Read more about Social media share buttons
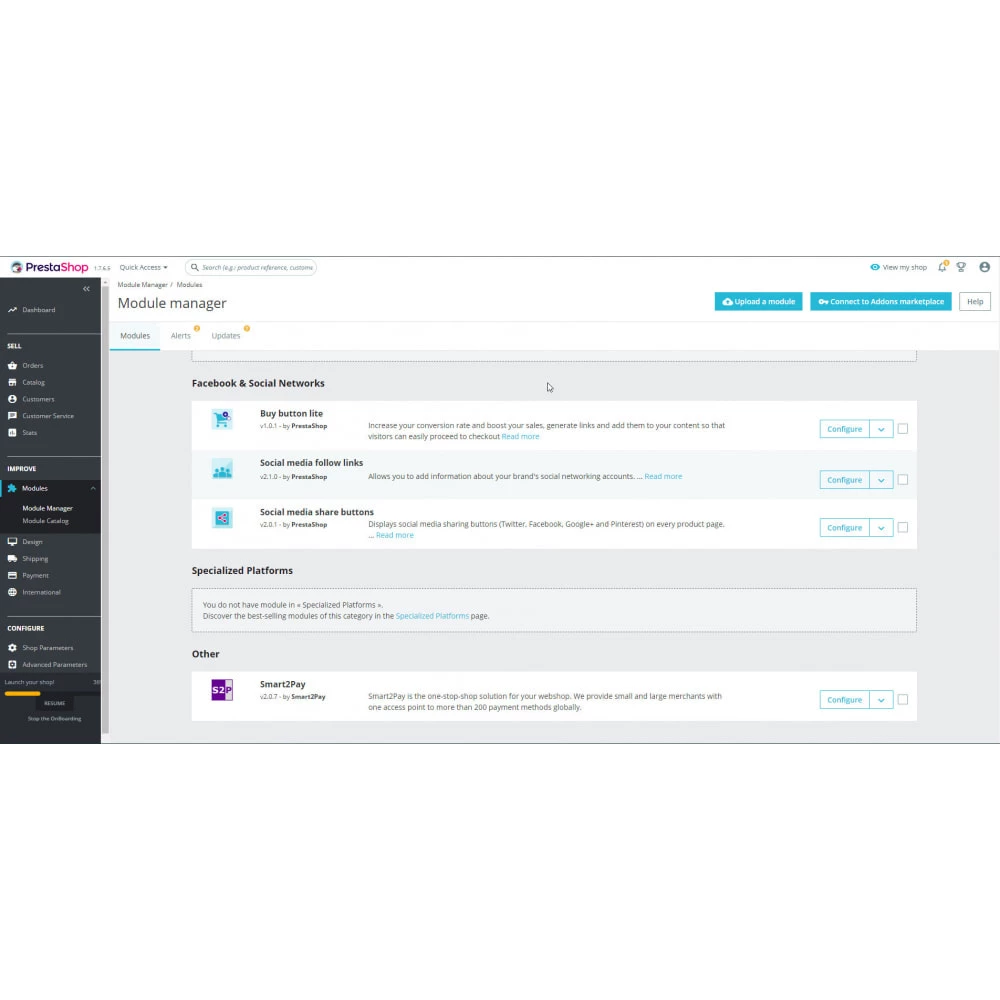 coord(395,535)
